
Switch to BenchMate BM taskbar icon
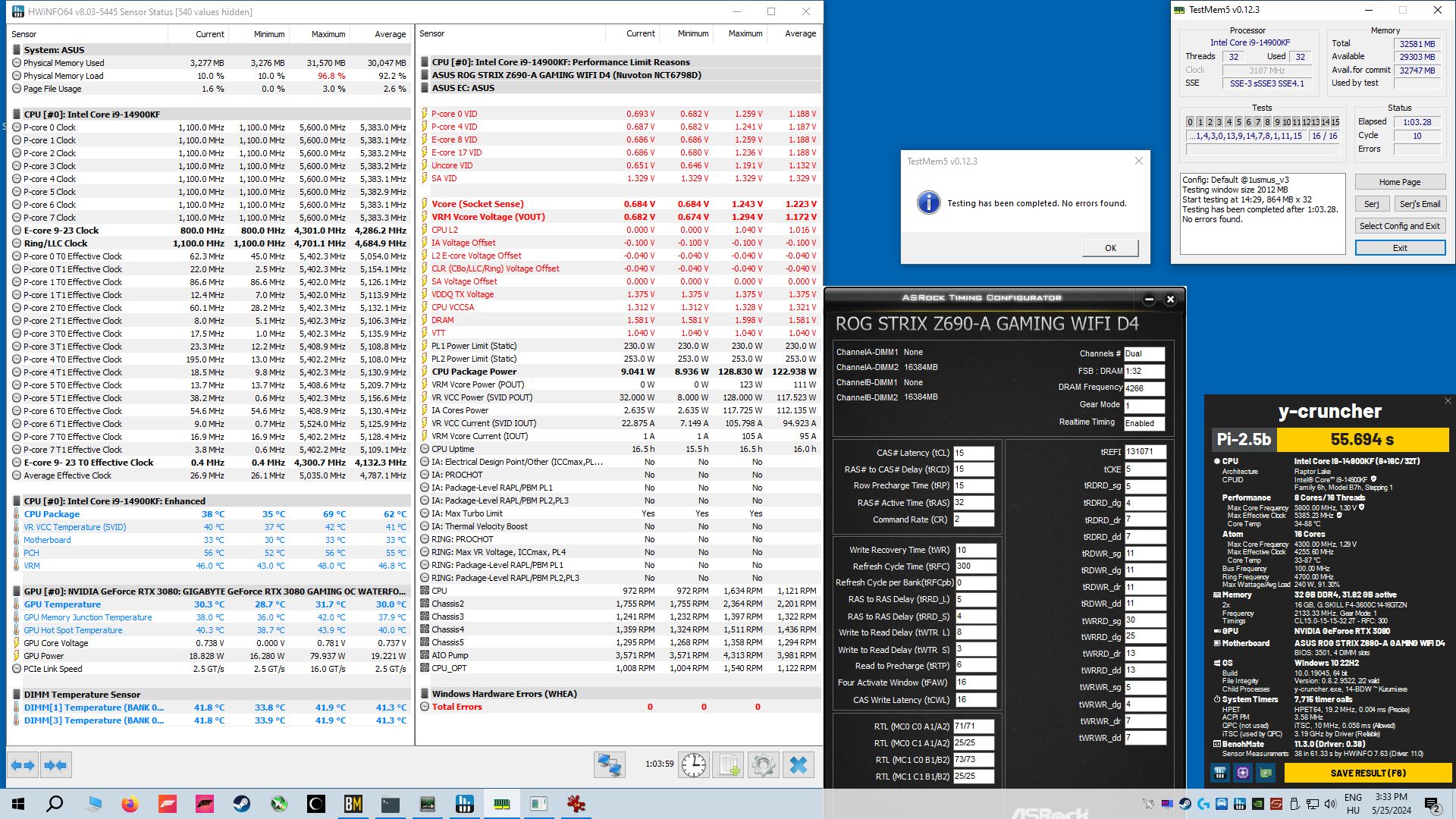coord(353,804)
